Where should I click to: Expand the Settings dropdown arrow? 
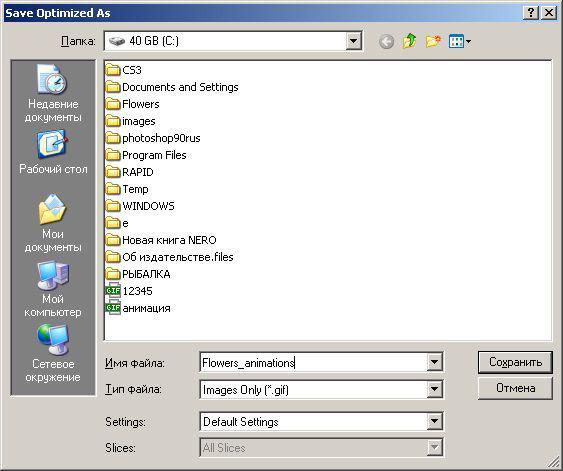[x=434, y=421]
